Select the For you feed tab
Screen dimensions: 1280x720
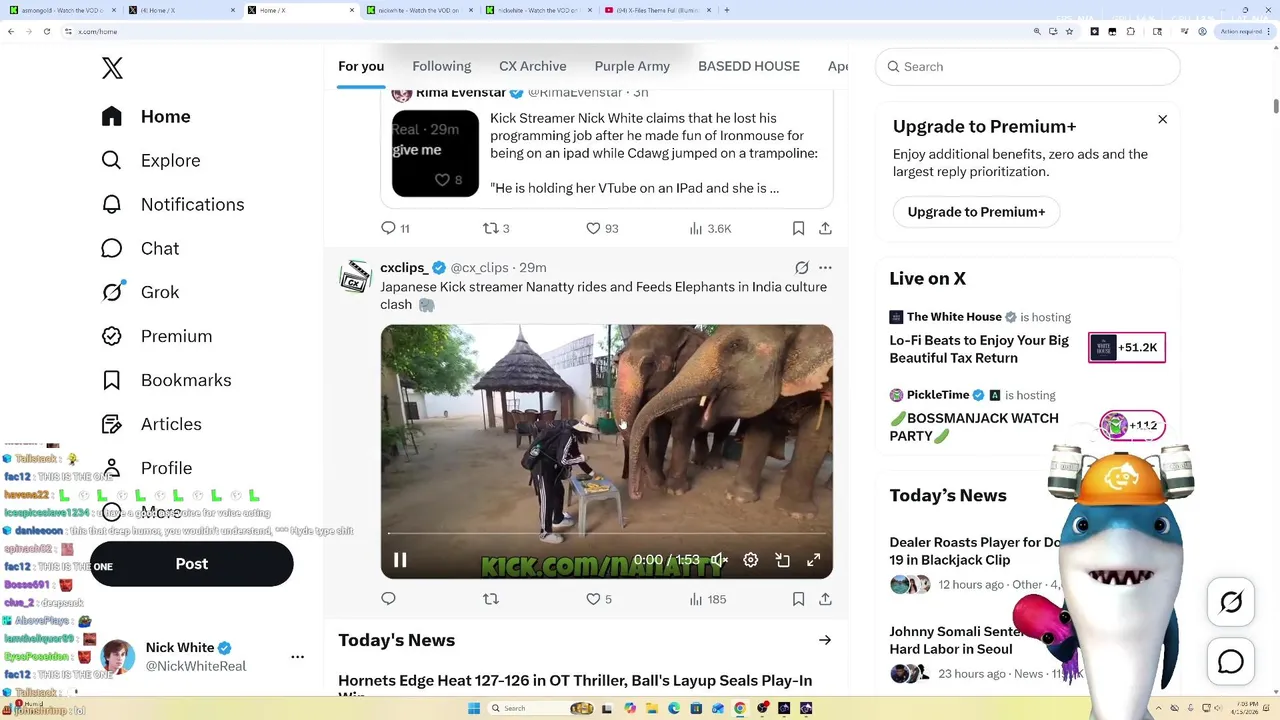coord(361,66)
